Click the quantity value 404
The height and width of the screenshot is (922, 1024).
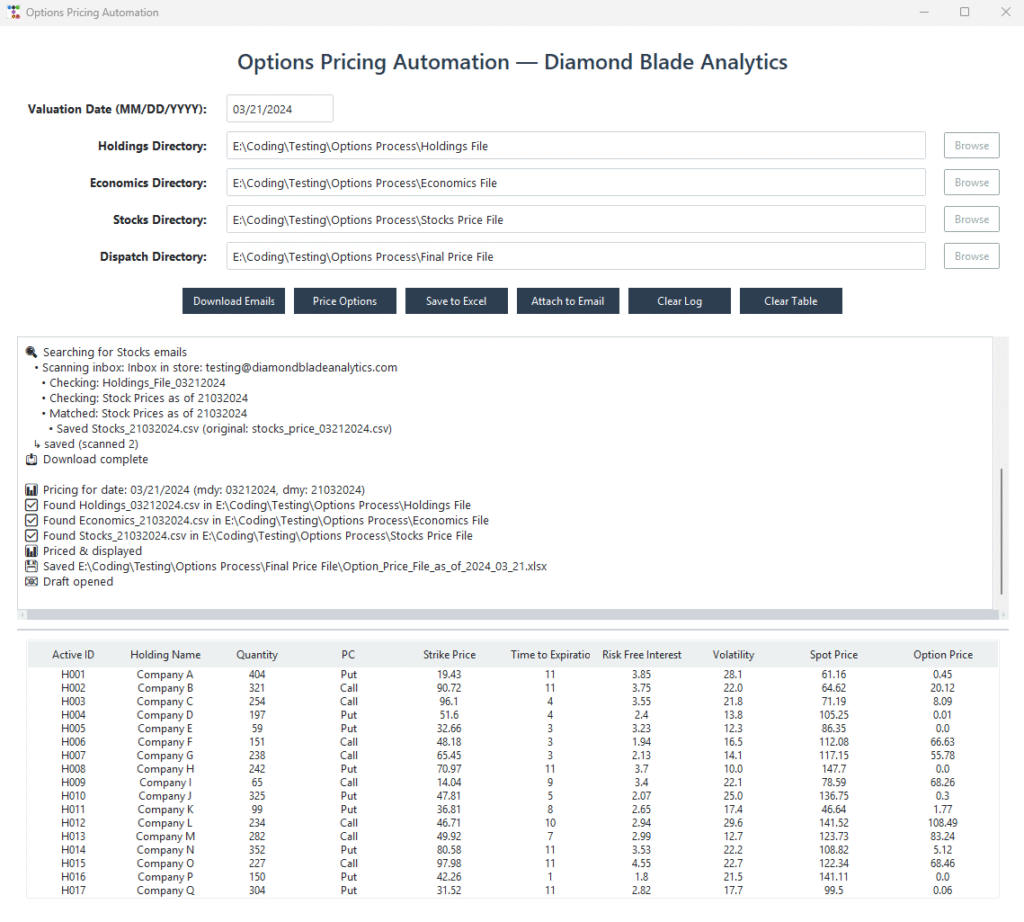tap(257, 674)
